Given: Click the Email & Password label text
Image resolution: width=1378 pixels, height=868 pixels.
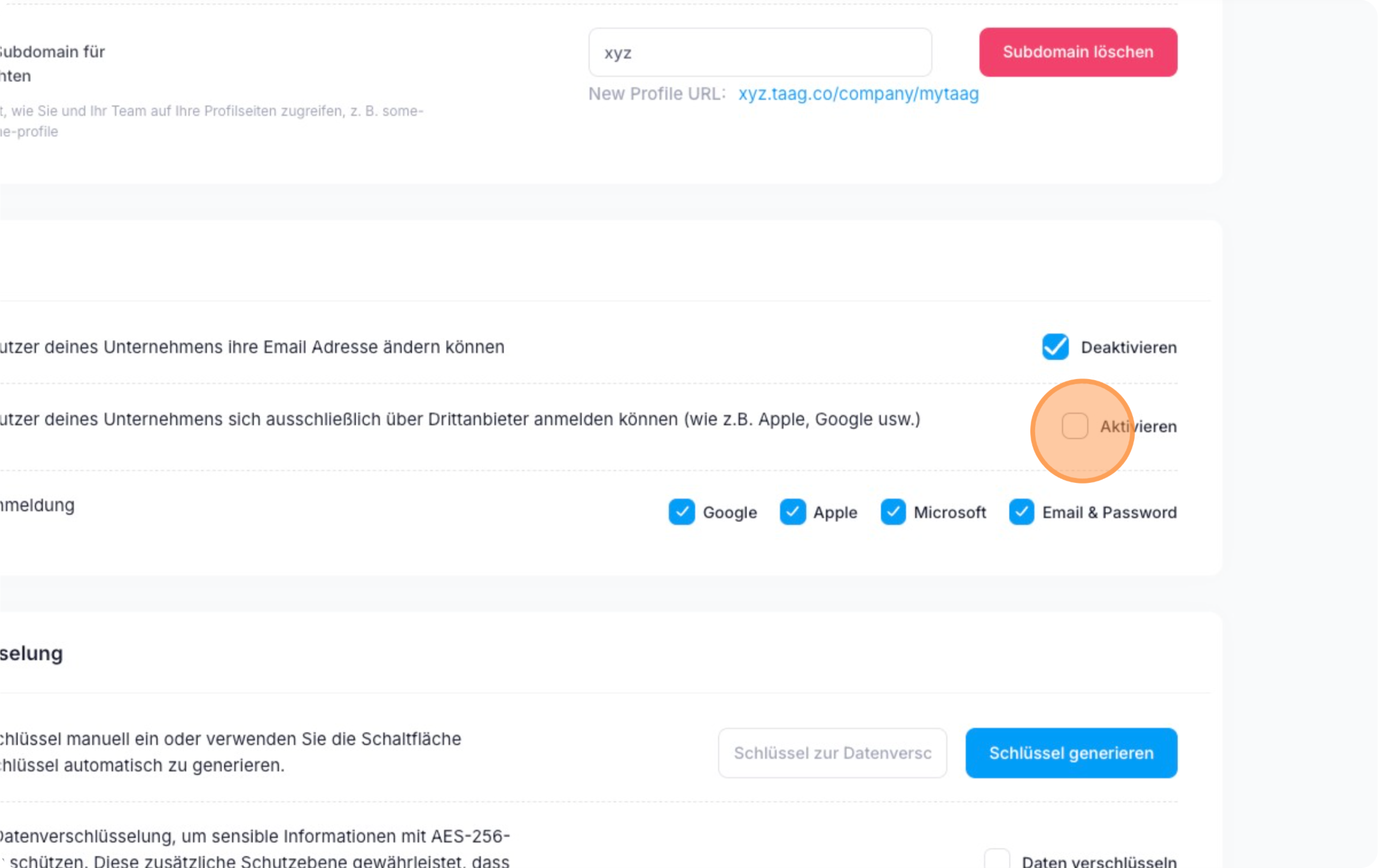Looking at the screenshot, I should [x=1109, y=513].
